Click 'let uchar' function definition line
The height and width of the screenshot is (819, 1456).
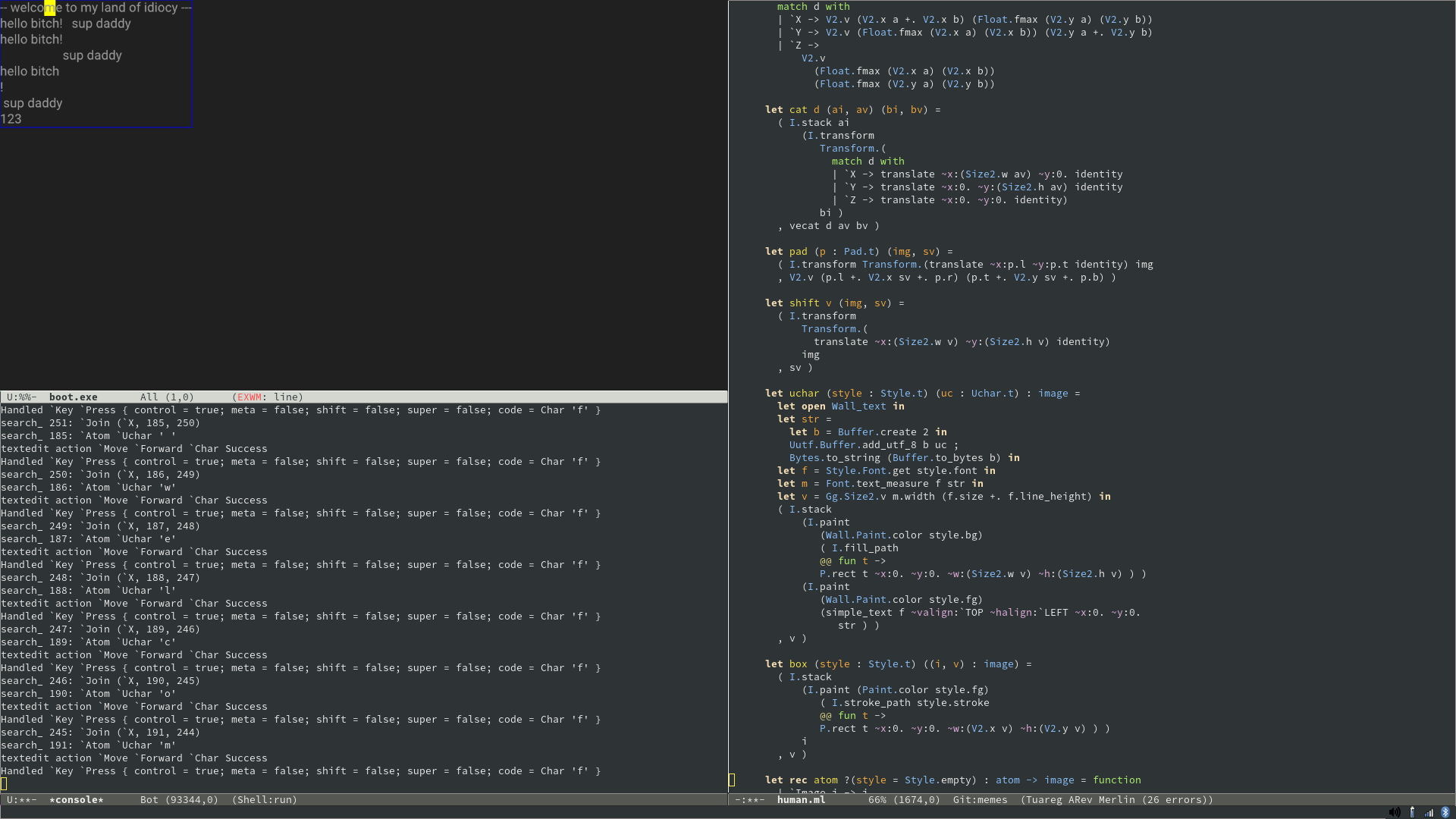point(804,394)
